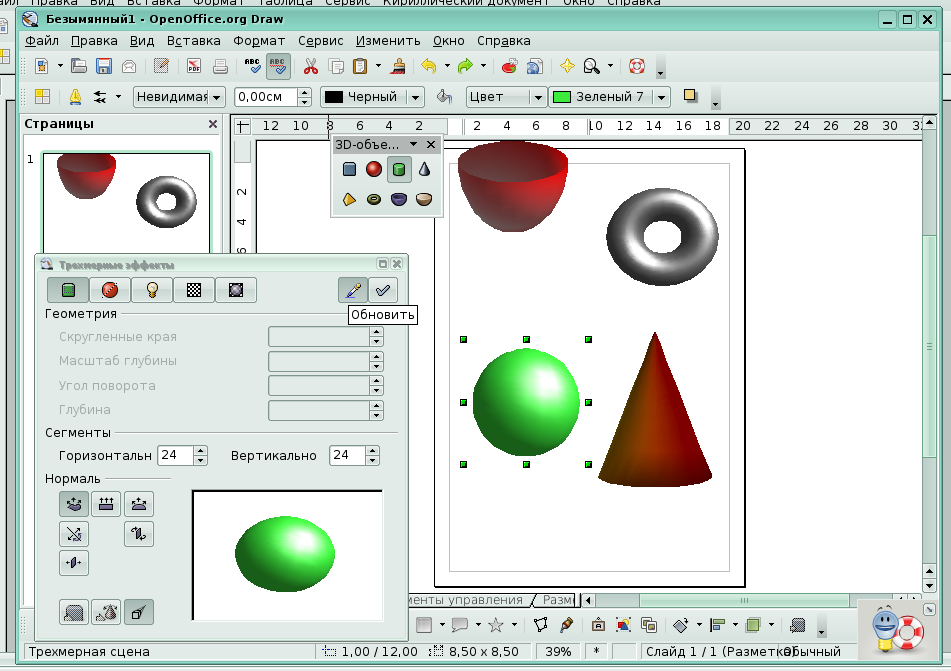Screen dimensions: 951x671
Task: Open the 'Сервис' menu
Action: click(320, 41)
